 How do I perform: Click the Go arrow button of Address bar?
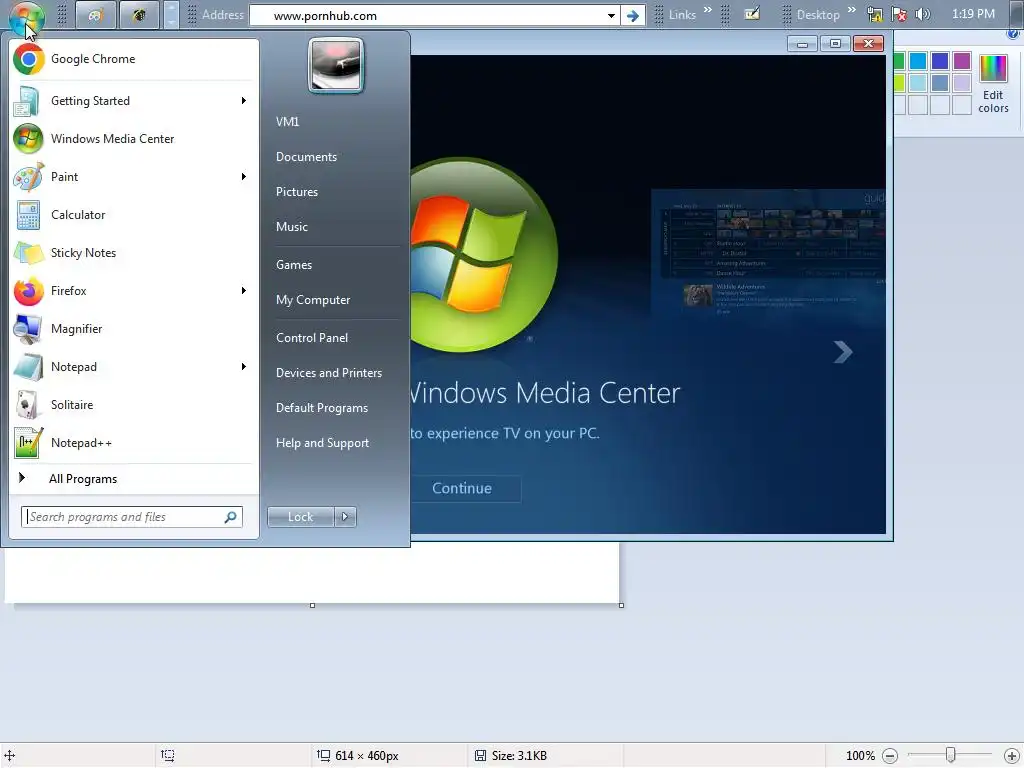pyautogui.click(x=633, y=16)
